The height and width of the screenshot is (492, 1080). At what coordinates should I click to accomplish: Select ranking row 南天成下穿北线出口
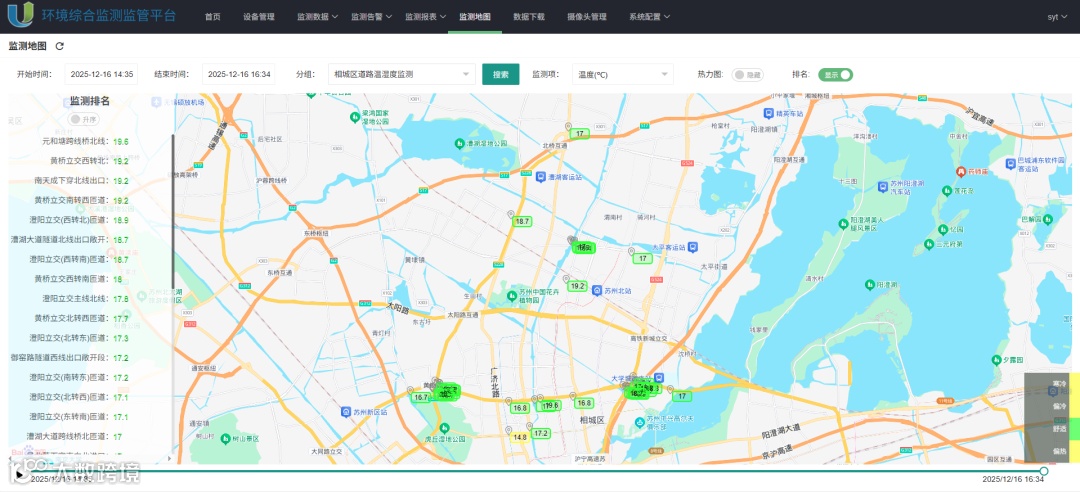tap(81, 181)
